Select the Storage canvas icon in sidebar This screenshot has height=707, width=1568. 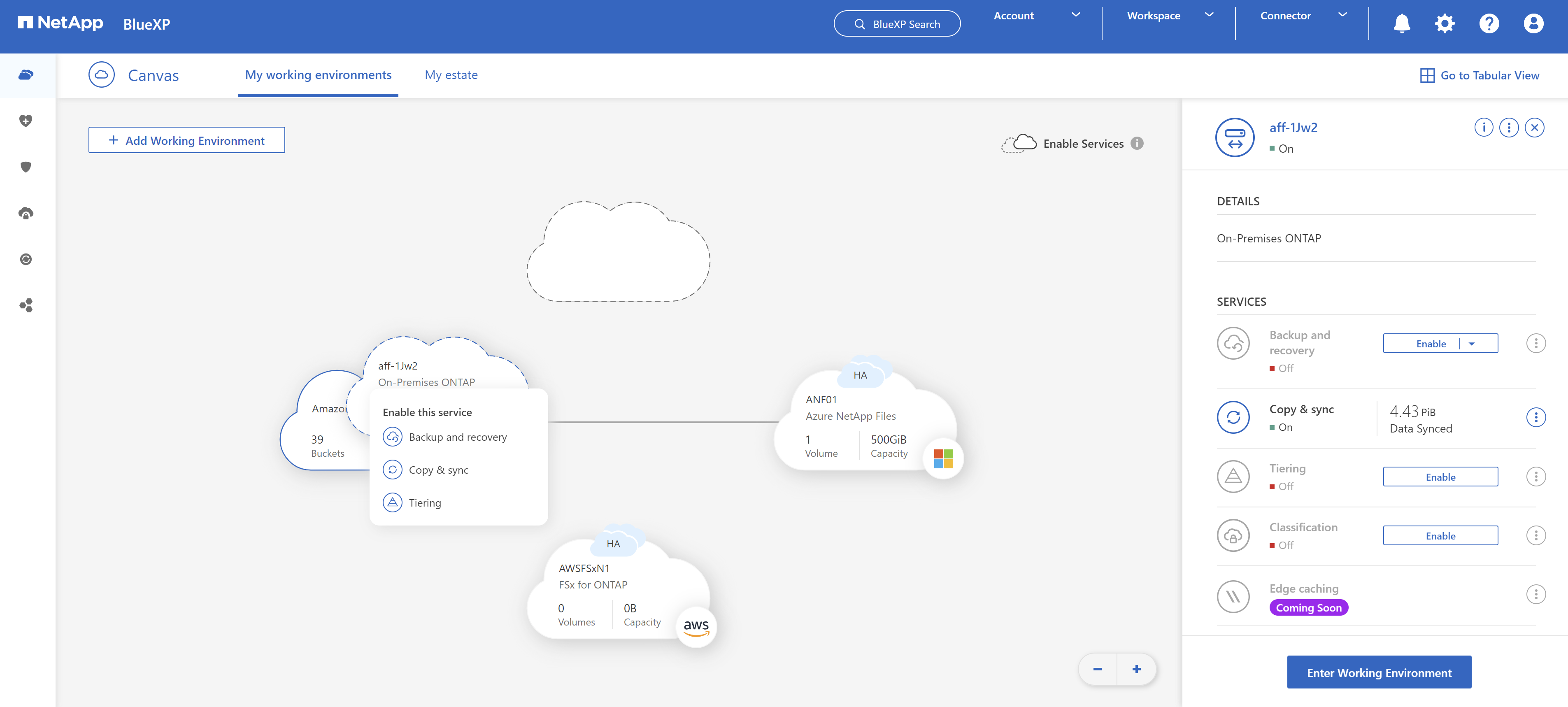click(x=26, y=75)
